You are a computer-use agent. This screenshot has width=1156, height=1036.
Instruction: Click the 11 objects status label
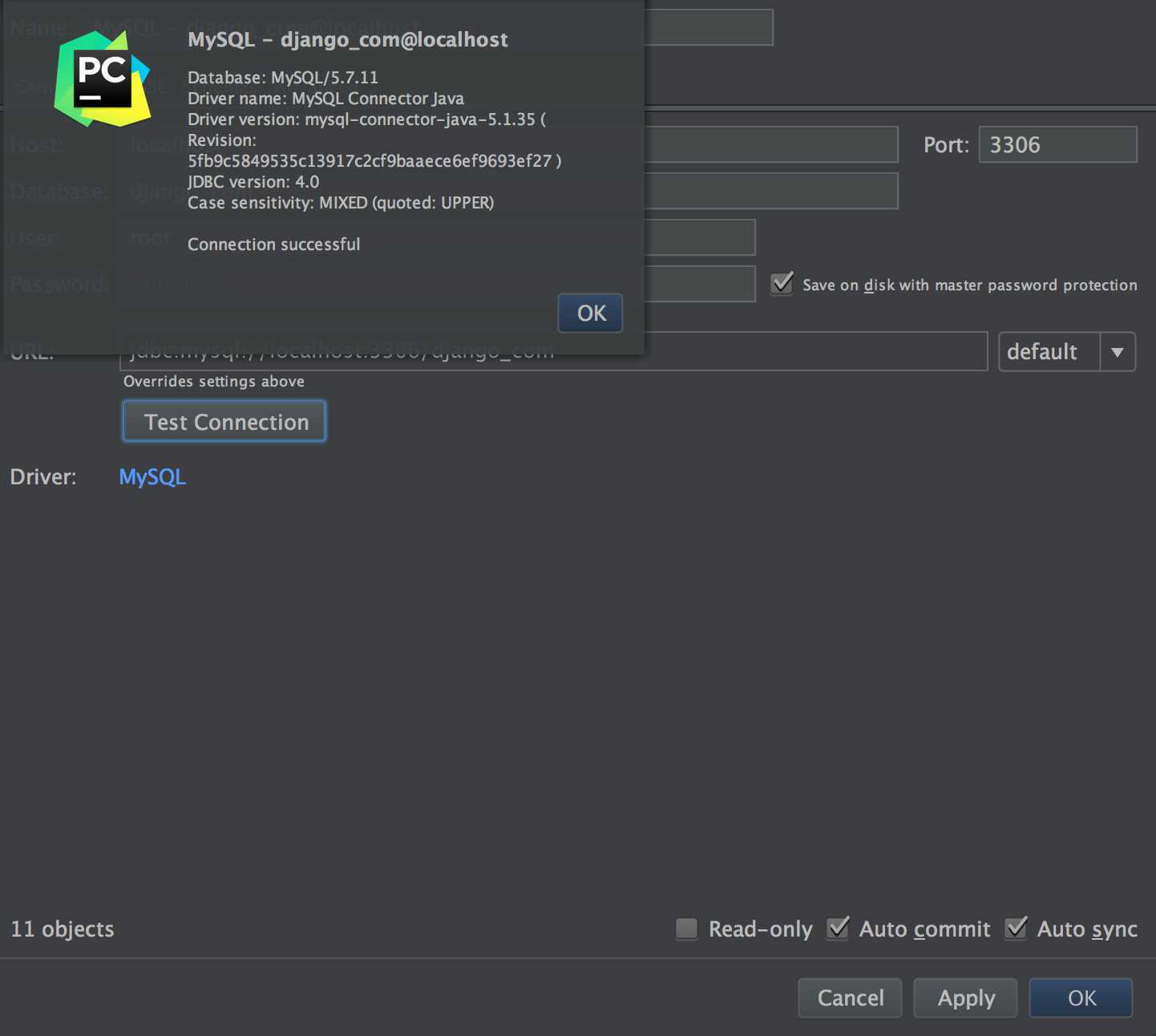(63, 929)
